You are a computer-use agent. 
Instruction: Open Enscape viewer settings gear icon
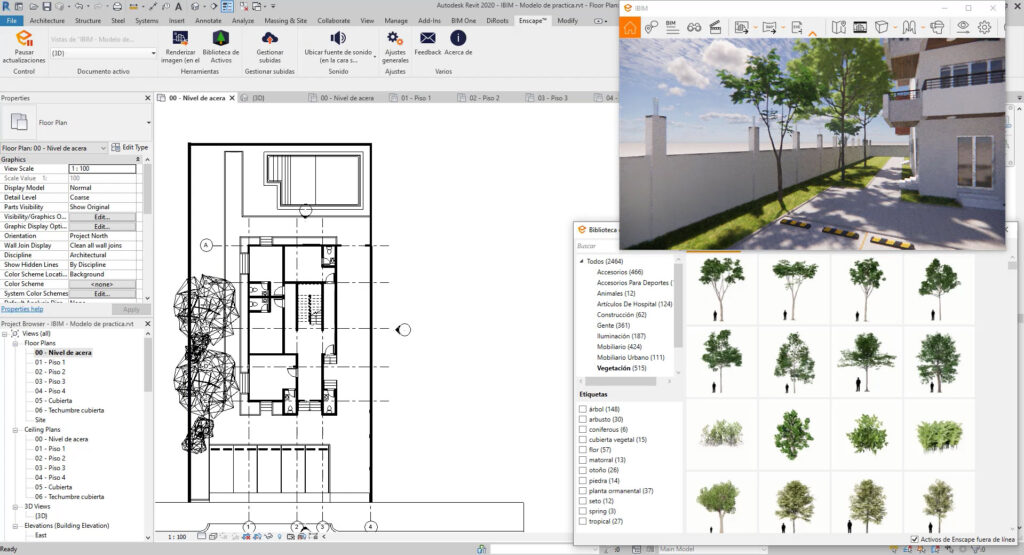coord(984,28)
